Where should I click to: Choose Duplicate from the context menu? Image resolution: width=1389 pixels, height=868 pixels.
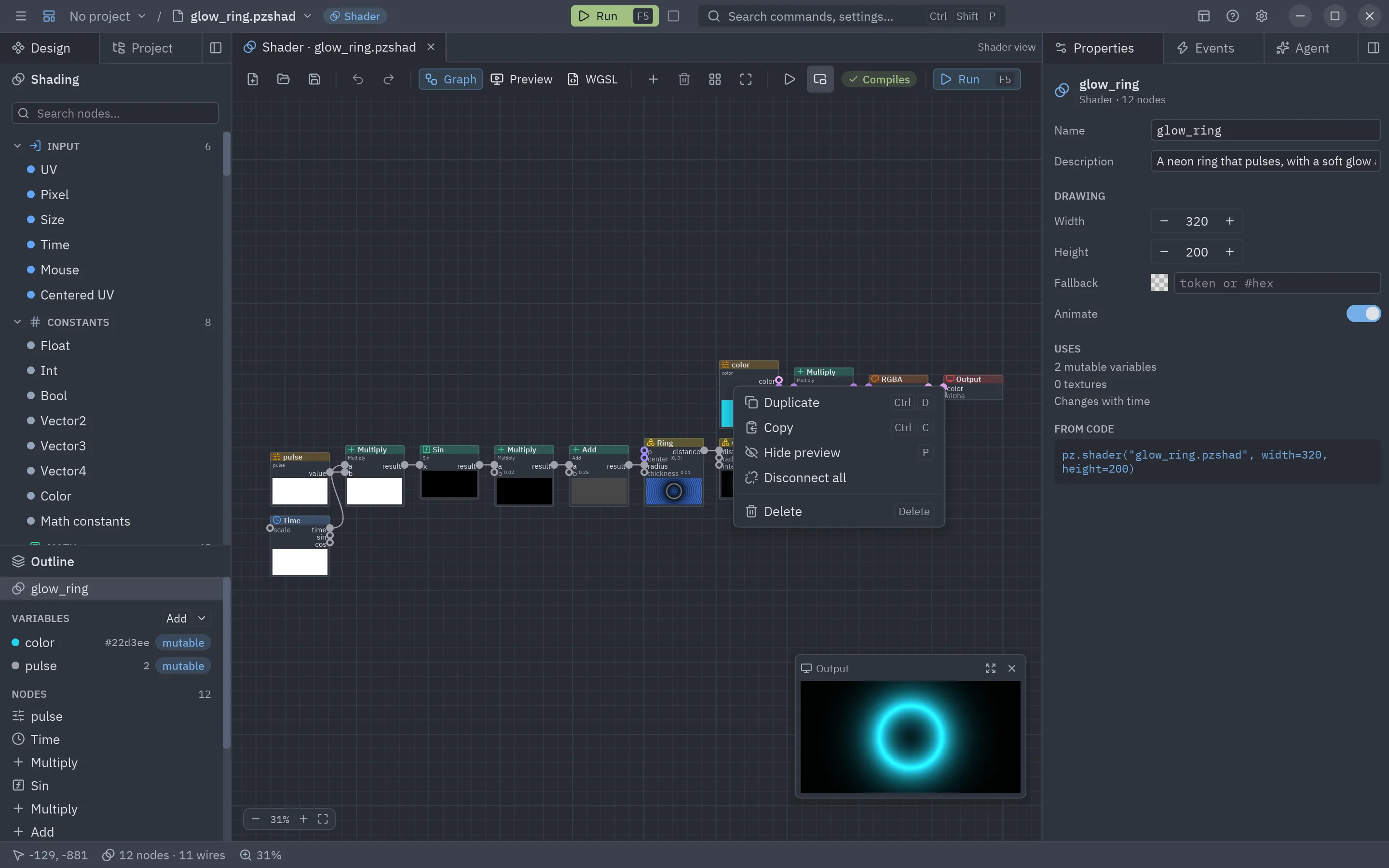tap(839, 403)
